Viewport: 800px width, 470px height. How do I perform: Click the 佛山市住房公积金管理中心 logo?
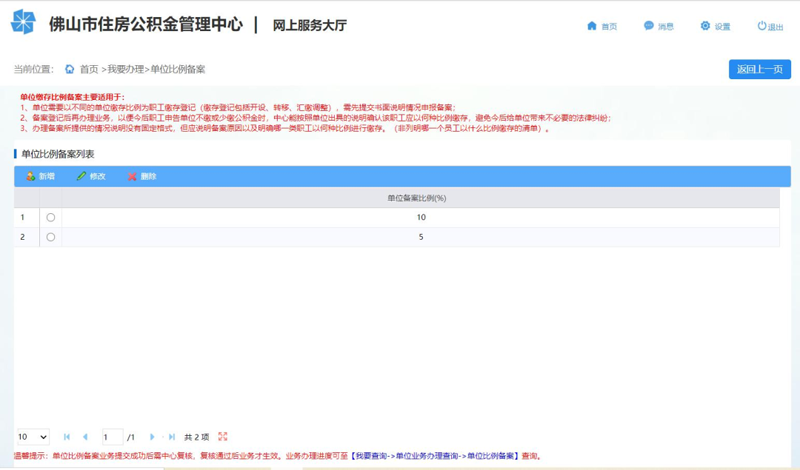point(22,24)
